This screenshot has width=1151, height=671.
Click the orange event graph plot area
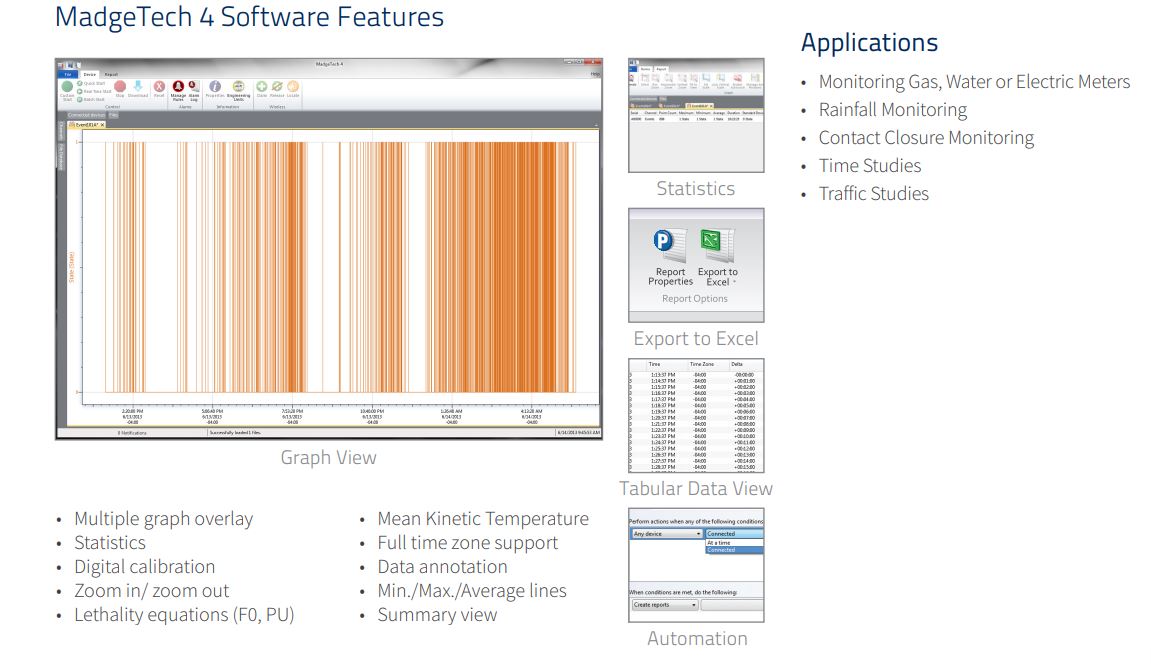(x=340, y=268)
